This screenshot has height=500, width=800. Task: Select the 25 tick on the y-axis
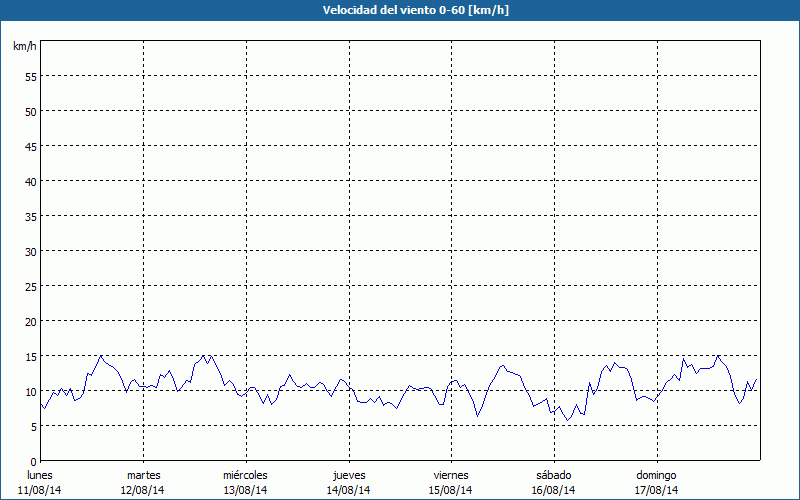tap(31, 286)
